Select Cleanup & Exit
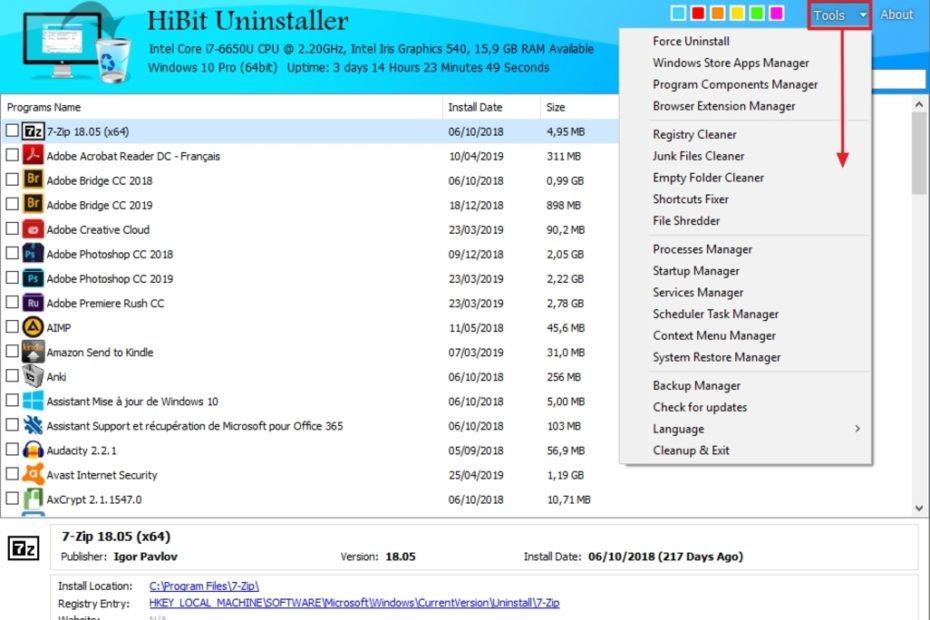The width and height of the screenshot is (930, 620). point(691,450)
